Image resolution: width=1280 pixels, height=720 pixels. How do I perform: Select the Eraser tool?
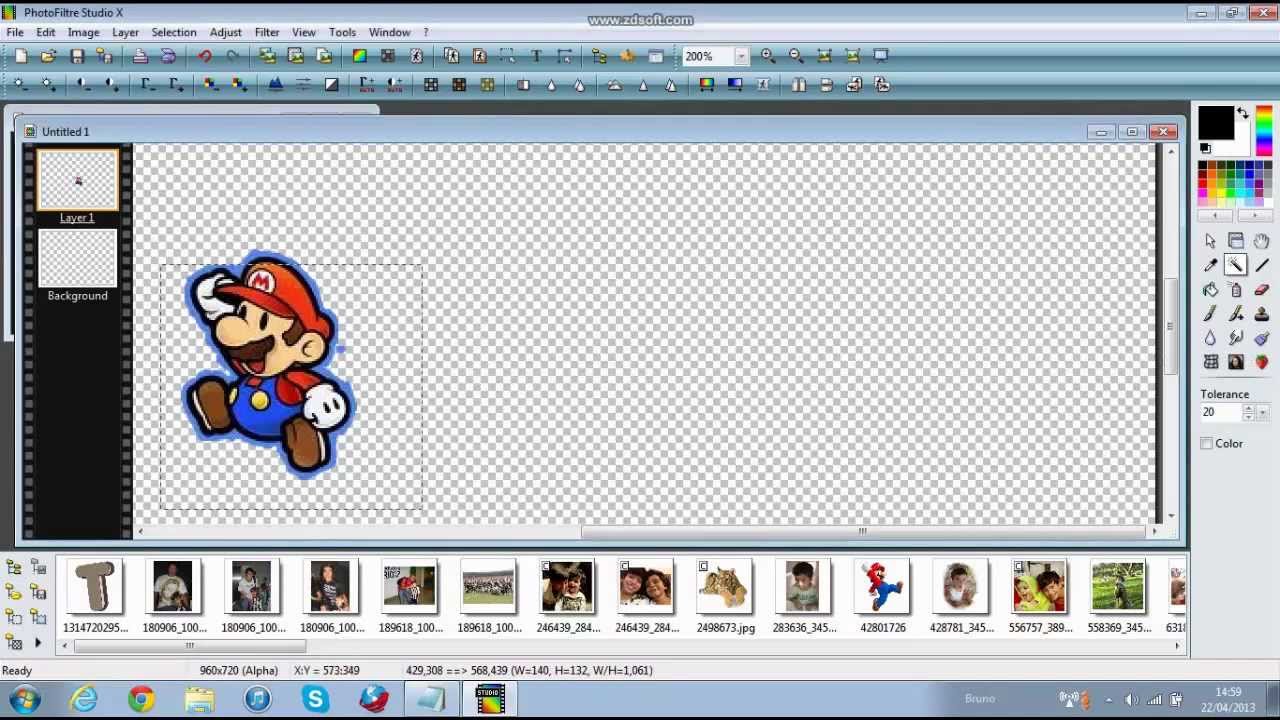pyautogui.click(x=1261, y=289)
